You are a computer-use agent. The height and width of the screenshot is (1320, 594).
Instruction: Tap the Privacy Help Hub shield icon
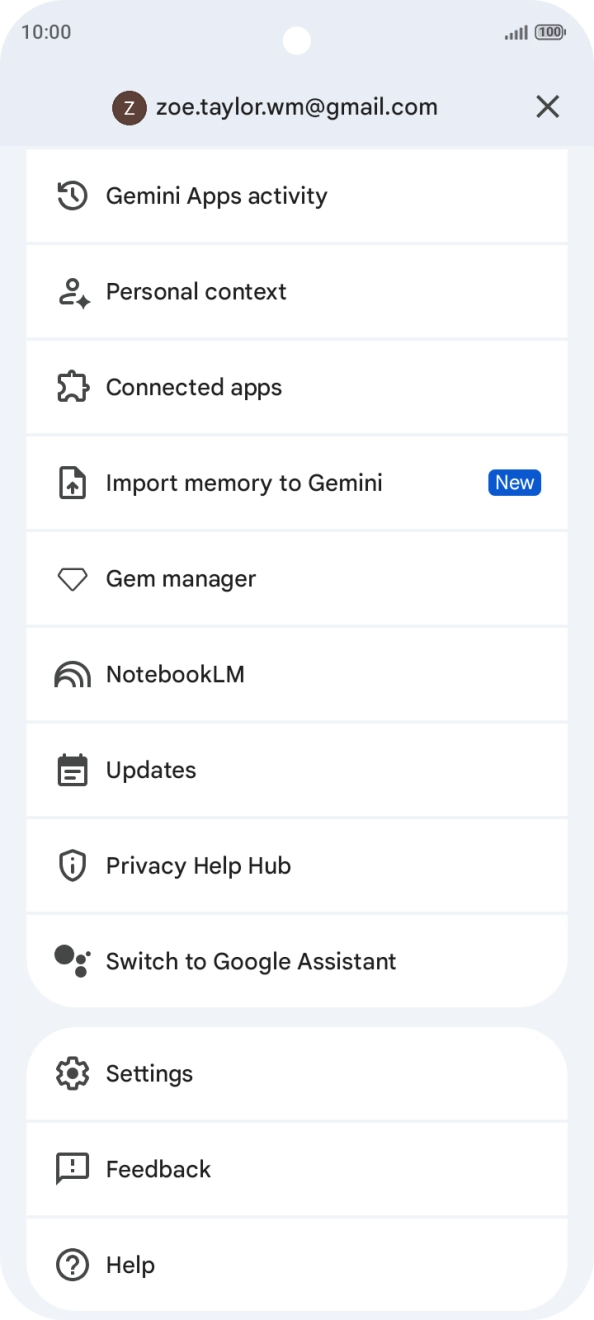tap(72, 866)
